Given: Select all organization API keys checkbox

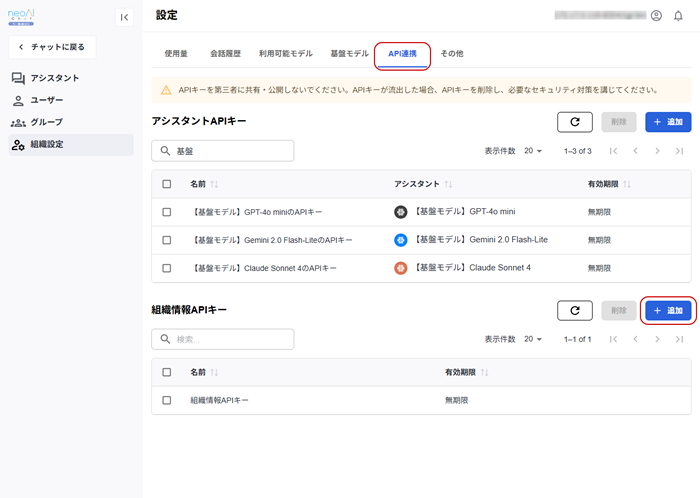Looking at the screenshot, I should click(167, 372).
